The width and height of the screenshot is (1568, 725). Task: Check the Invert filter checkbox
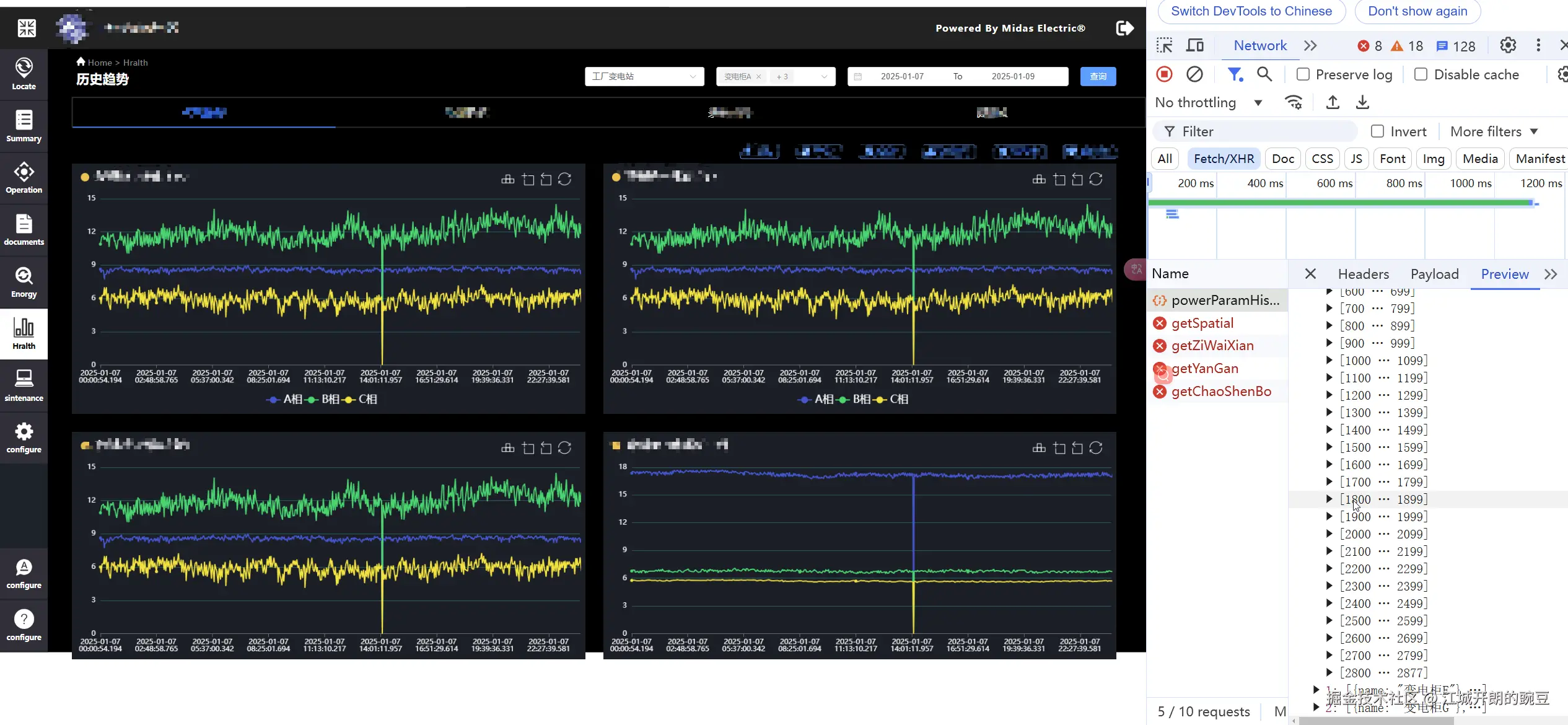1377,131
